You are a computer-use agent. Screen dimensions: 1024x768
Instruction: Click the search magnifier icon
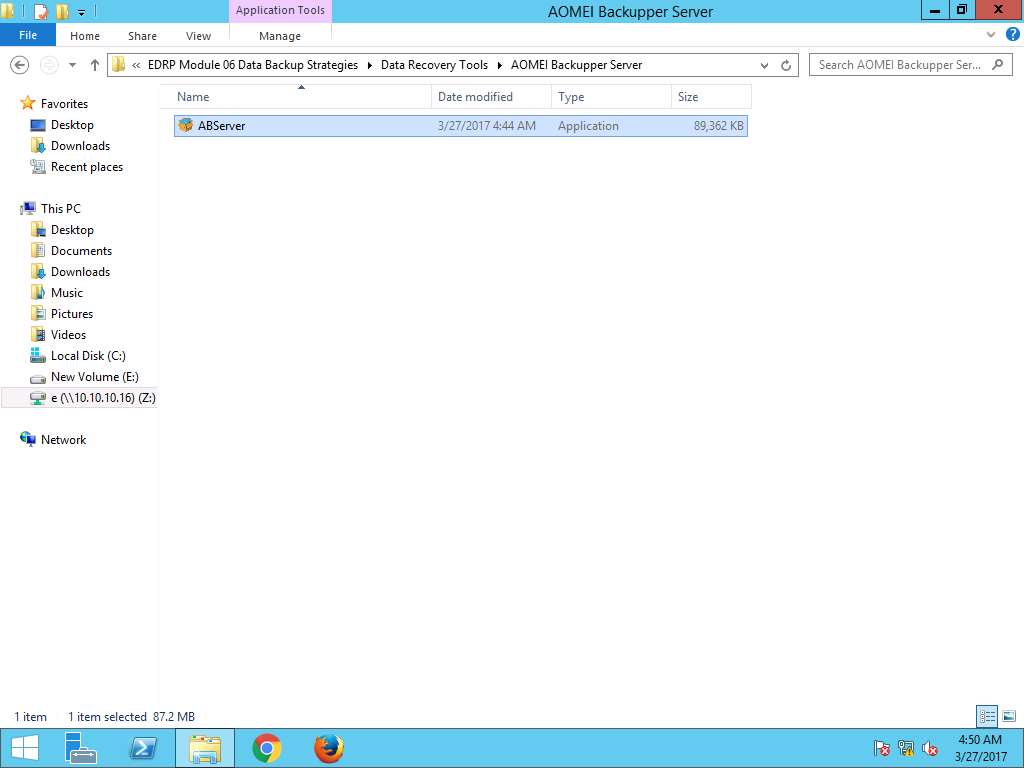(997, 65)
